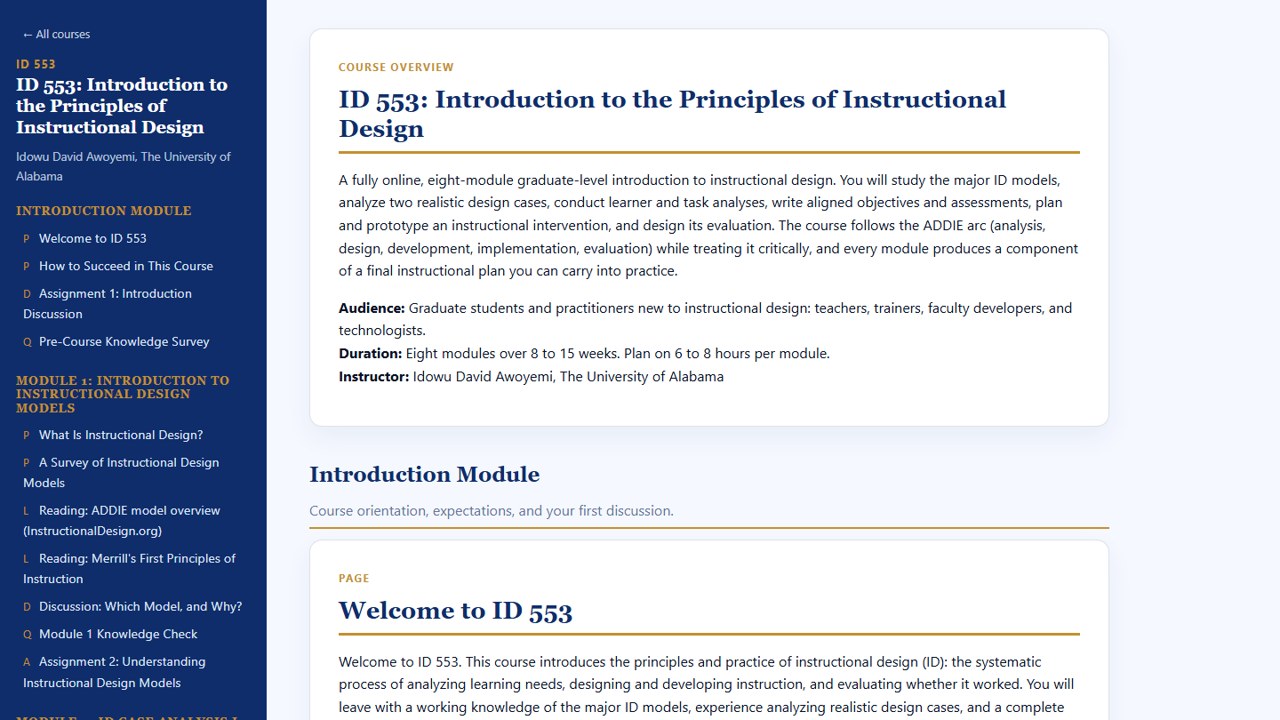This screenshot has width=1280, height=720.
Task: Click the COURSE OVERVIEW label
Action: tap(396, 67)
